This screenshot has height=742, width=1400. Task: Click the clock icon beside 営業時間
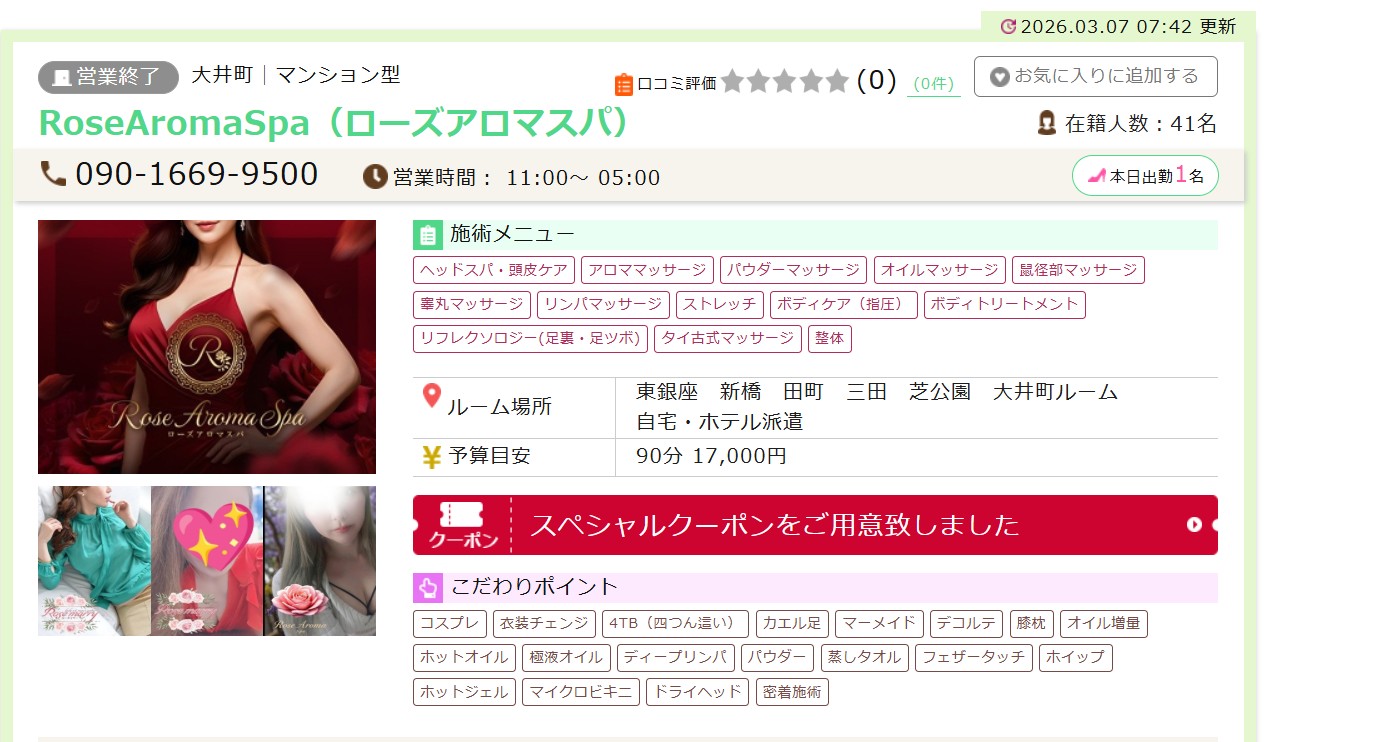pyautogui.click(x=375, y=177)
